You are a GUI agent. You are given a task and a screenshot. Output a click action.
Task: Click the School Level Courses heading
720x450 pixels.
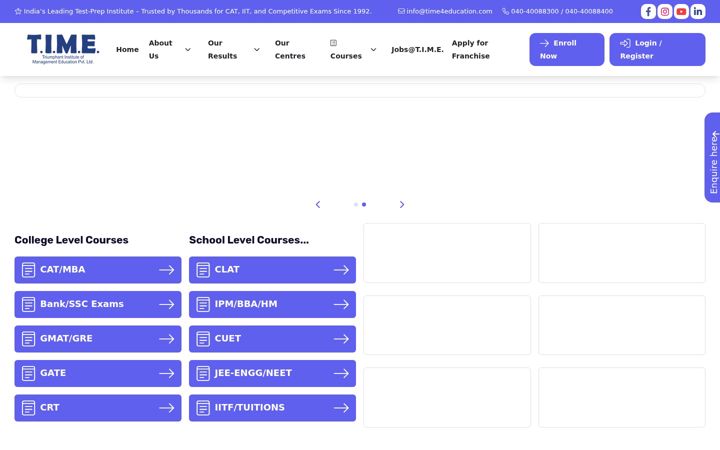point(249,240)
